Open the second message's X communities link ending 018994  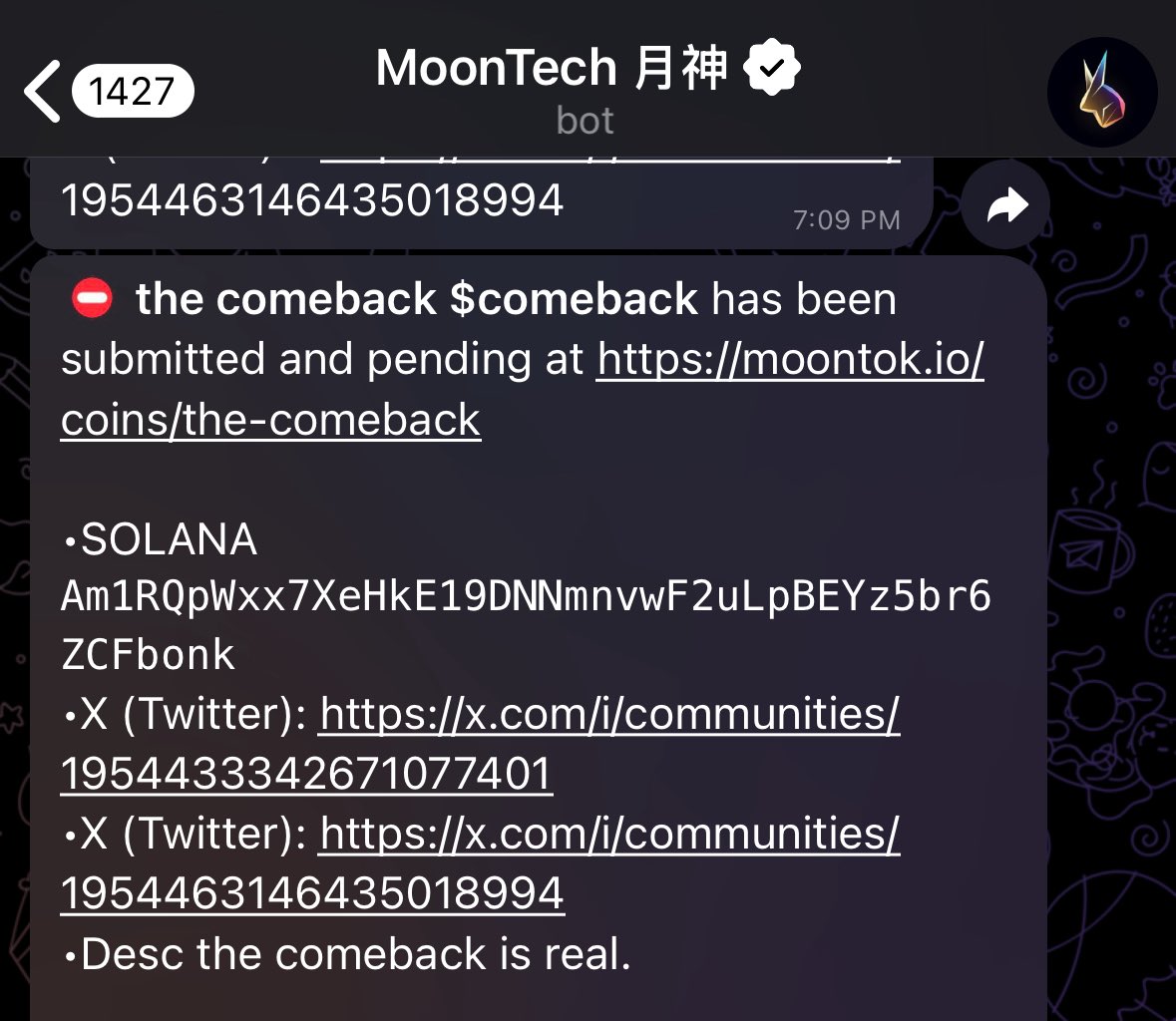point(480,862)
